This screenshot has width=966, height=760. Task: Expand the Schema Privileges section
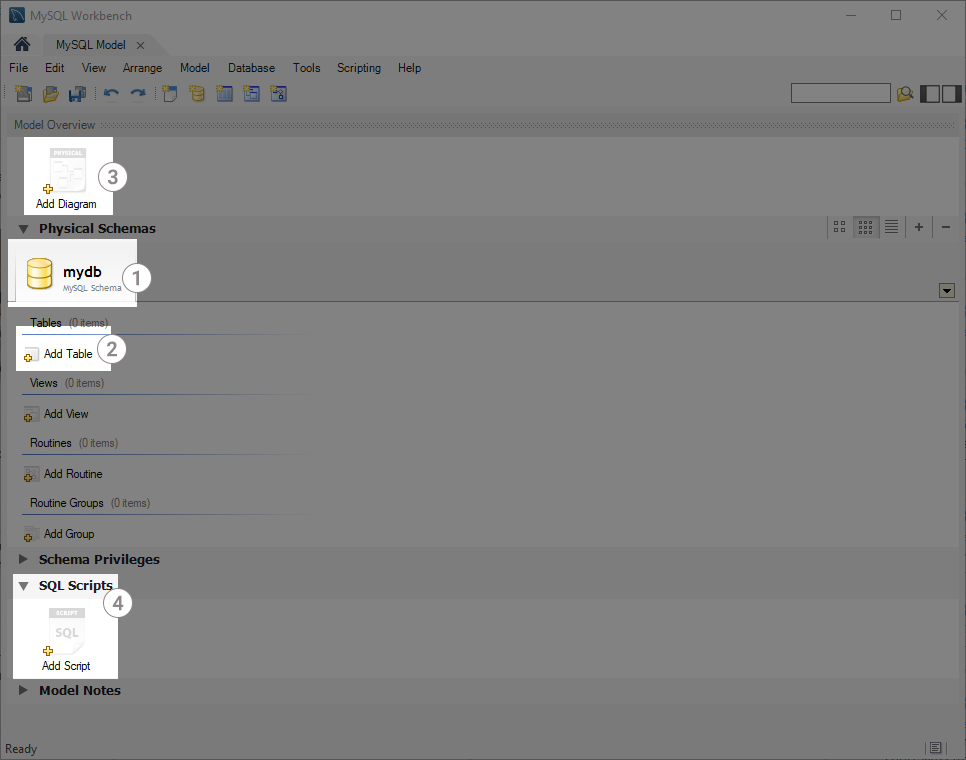tap(23, 560)
